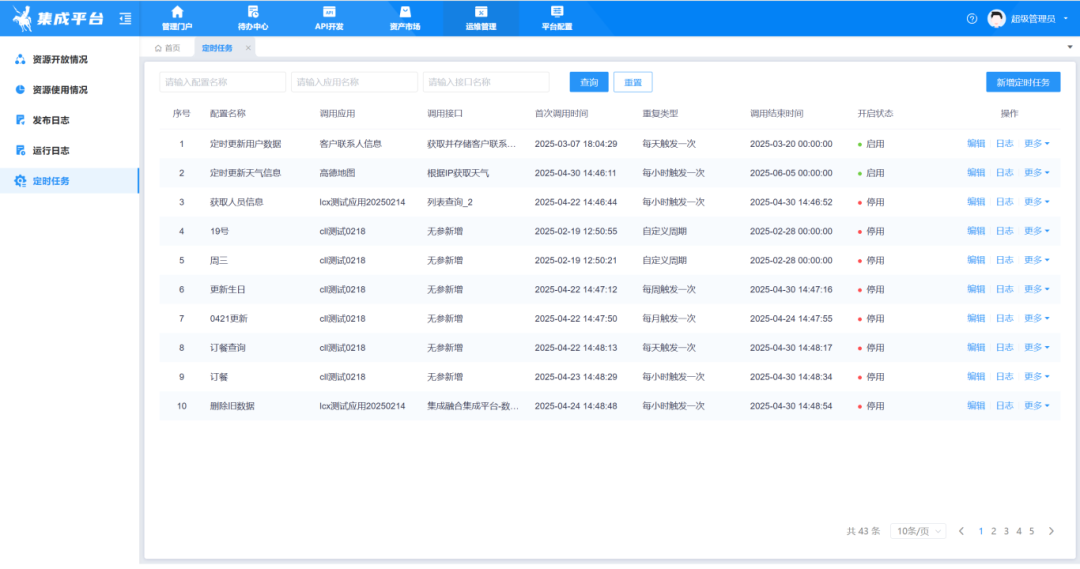This screenshot has height=569, width=1080.
Task: Click the 管理门户 home icon
Action: coord(177,12)
